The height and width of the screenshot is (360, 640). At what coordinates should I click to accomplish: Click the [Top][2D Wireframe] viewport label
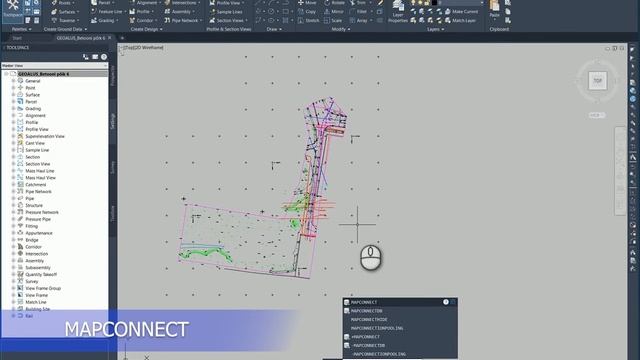143,48
